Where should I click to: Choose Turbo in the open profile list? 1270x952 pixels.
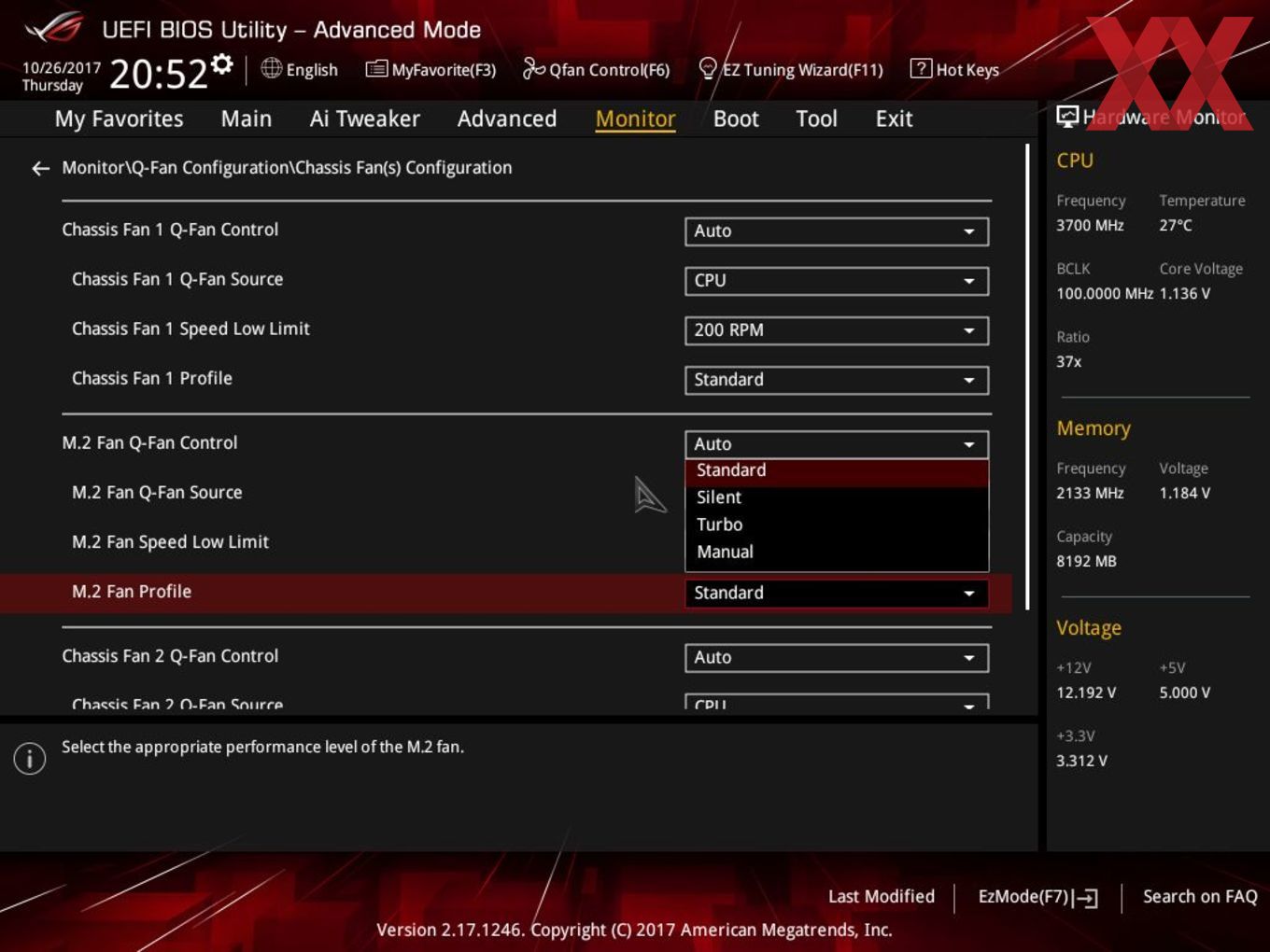(x=837, y=525)
